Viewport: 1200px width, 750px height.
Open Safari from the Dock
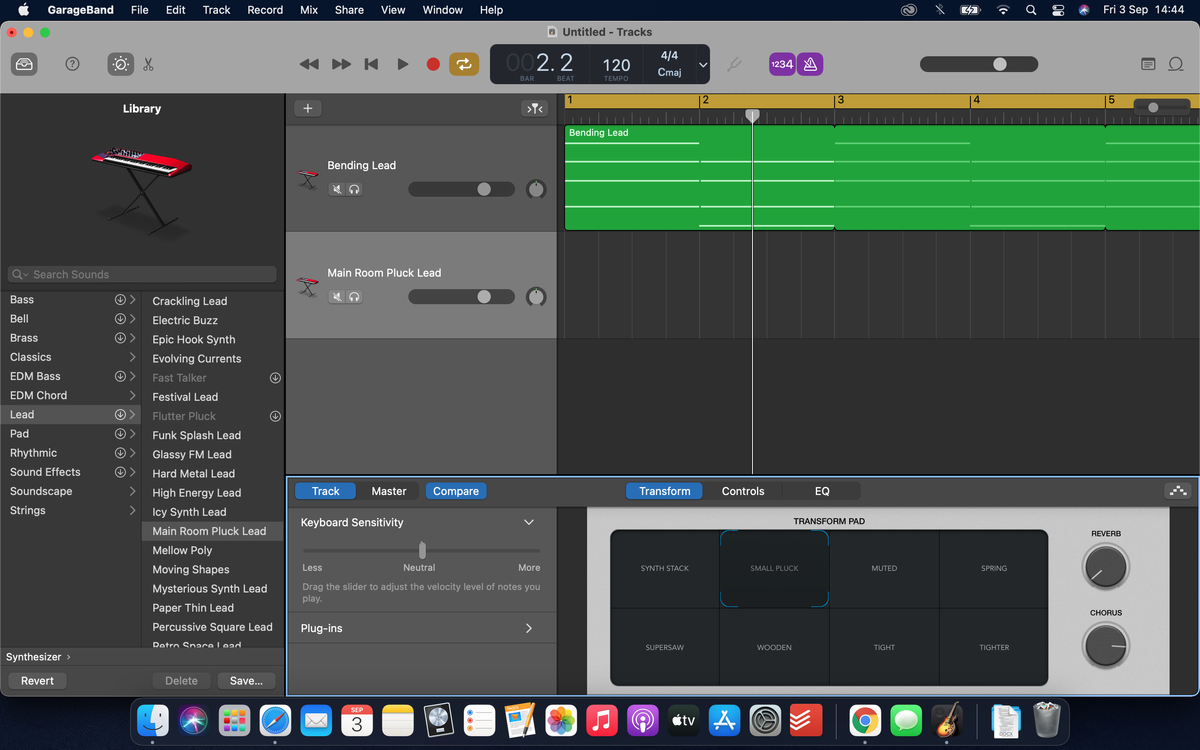click(275, 719)
